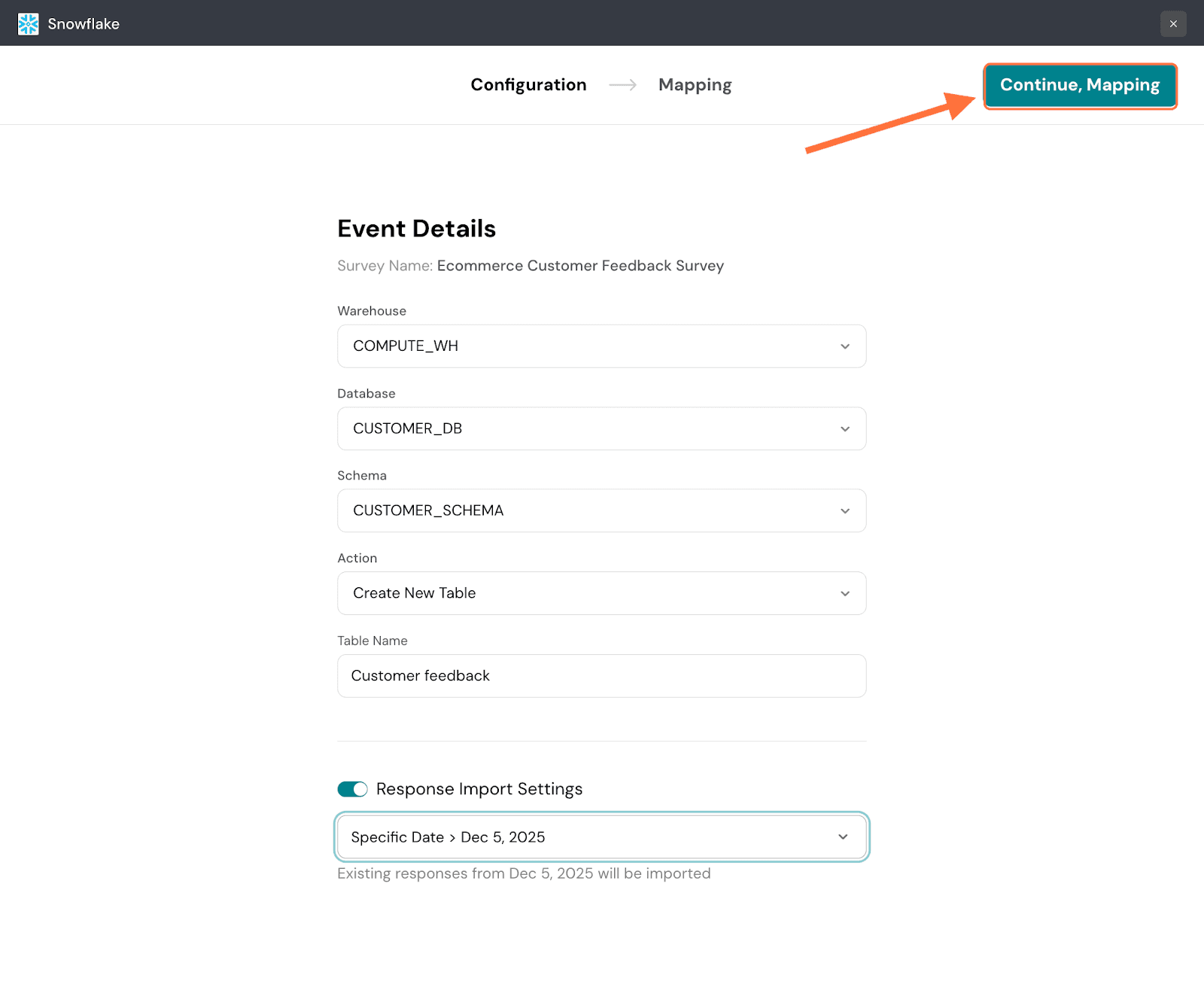Screen dimensions: 1204x996
Task: Close the Snowflake configuration dialog
Action: (1173, 24)
